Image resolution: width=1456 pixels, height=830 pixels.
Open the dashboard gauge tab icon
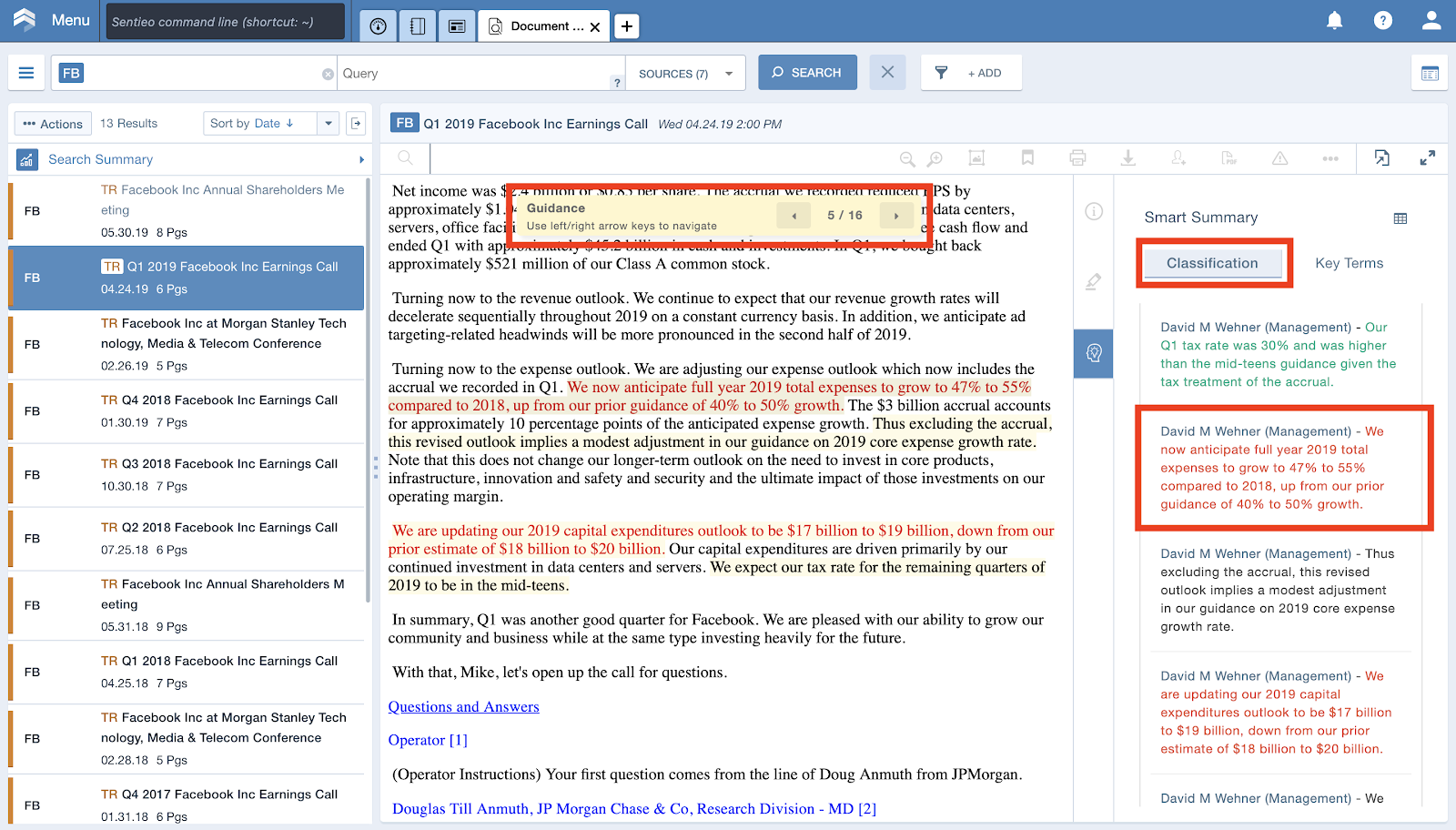point(379,26)
